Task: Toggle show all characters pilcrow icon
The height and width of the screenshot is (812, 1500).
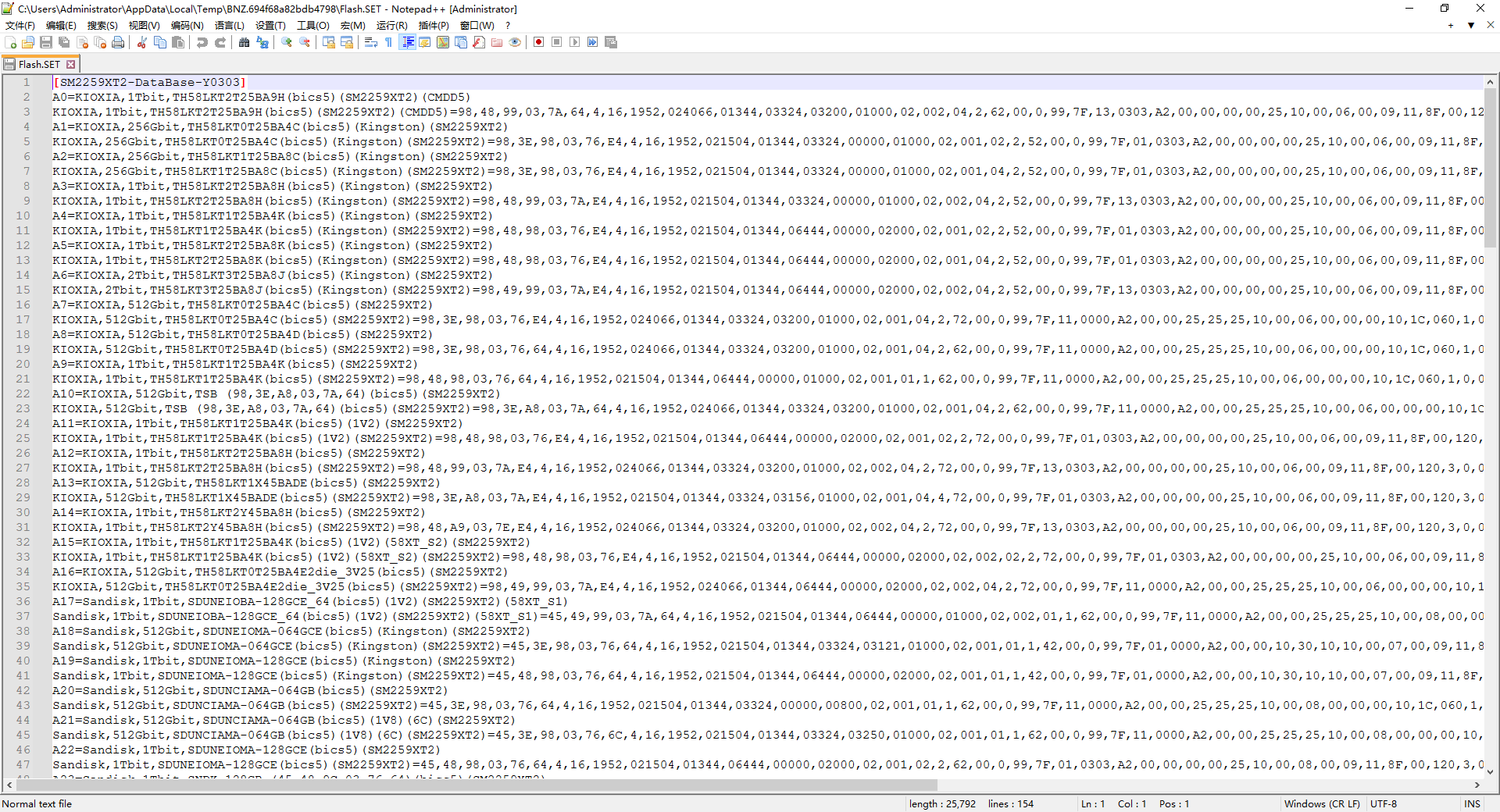Action: click(x=388, y=42)
